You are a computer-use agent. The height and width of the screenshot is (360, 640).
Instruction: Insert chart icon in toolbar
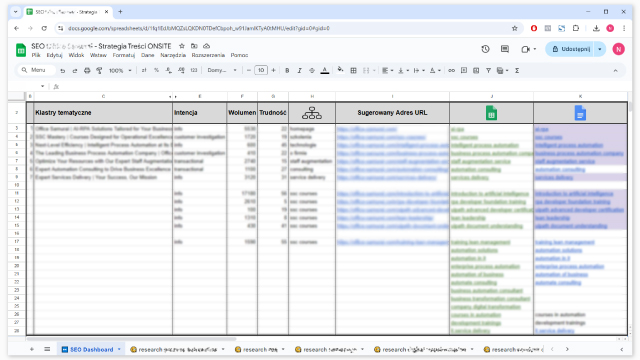click(476, 70)
